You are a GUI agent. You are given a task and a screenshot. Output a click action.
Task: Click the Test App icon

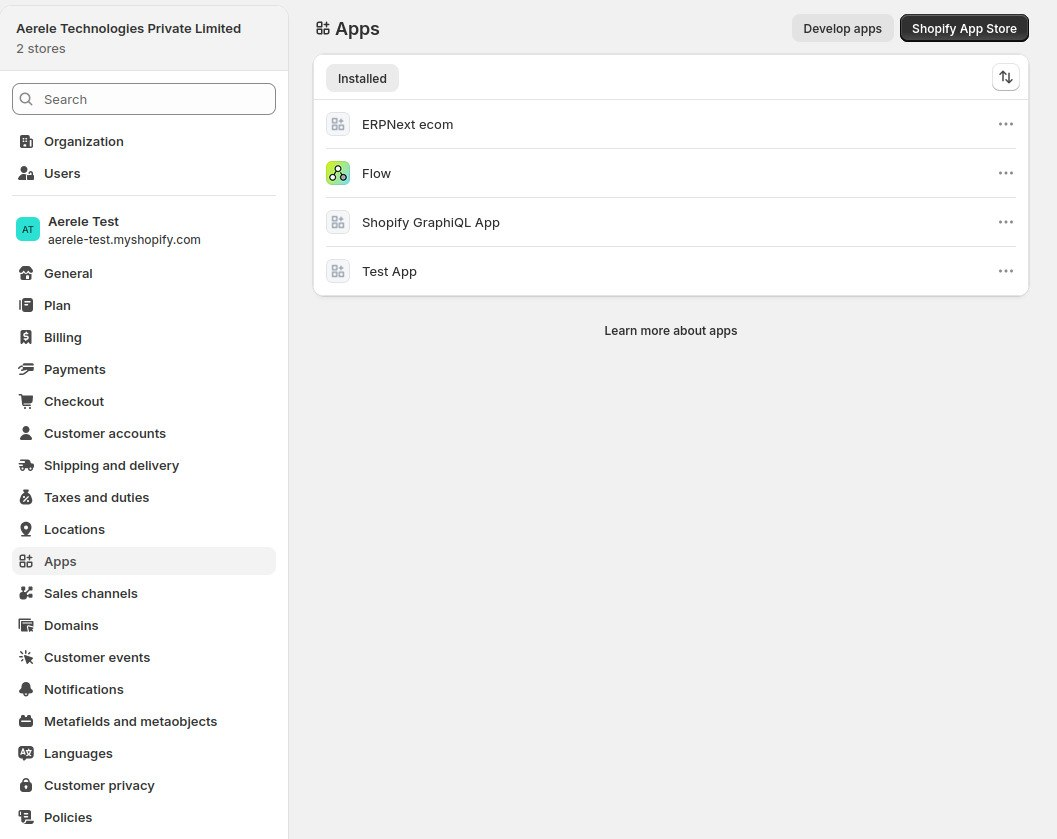pos(338,271)
